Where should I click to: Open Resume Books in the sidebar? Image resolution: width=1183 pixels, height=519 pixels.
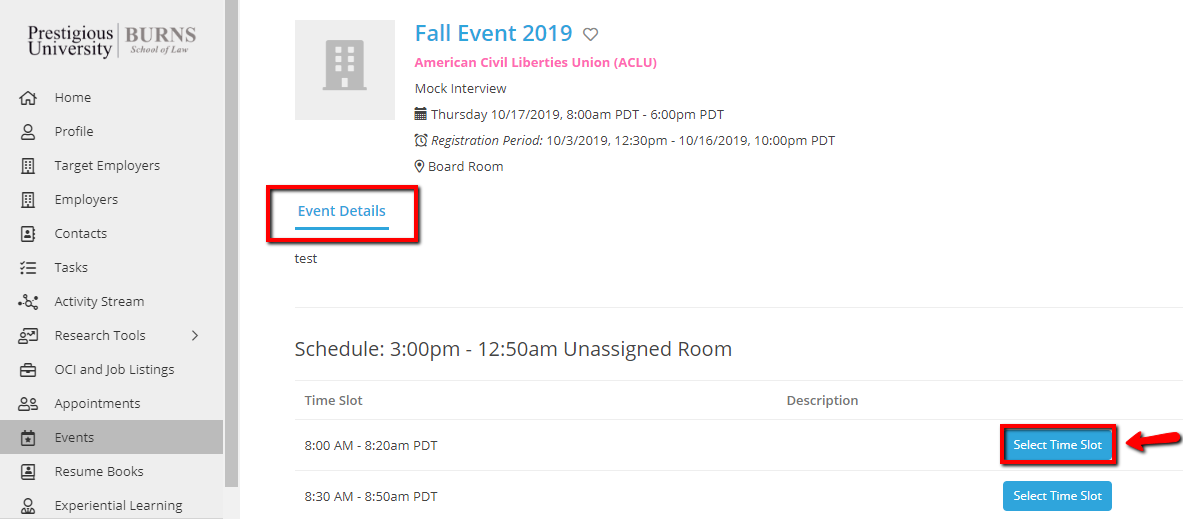[98, 472]
